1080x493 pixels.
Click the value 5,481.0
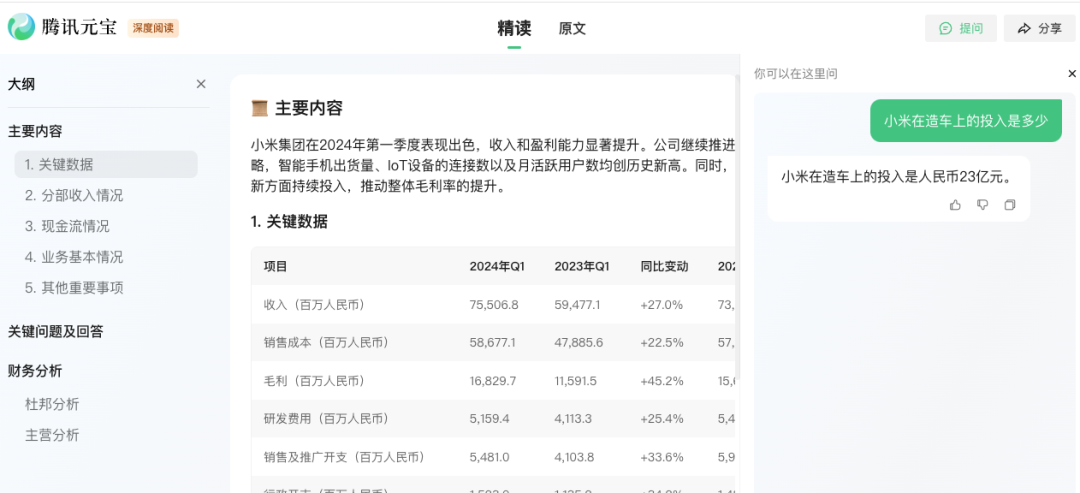coord(489,457)
